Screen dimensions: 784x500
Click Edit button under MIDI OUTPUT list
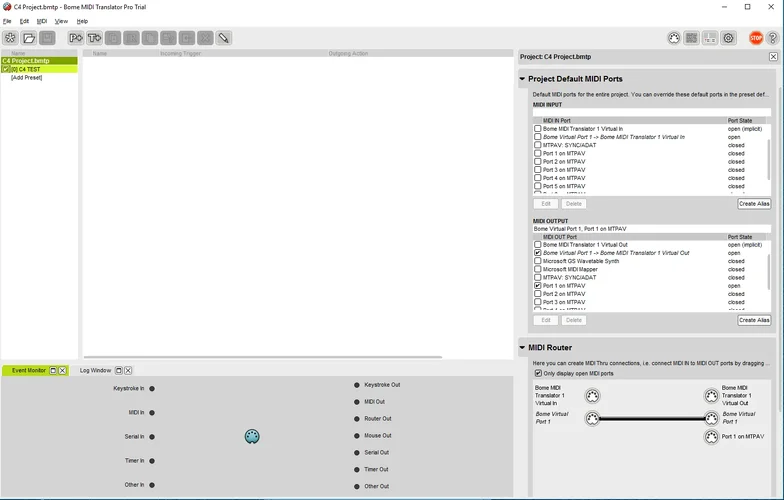546,320
